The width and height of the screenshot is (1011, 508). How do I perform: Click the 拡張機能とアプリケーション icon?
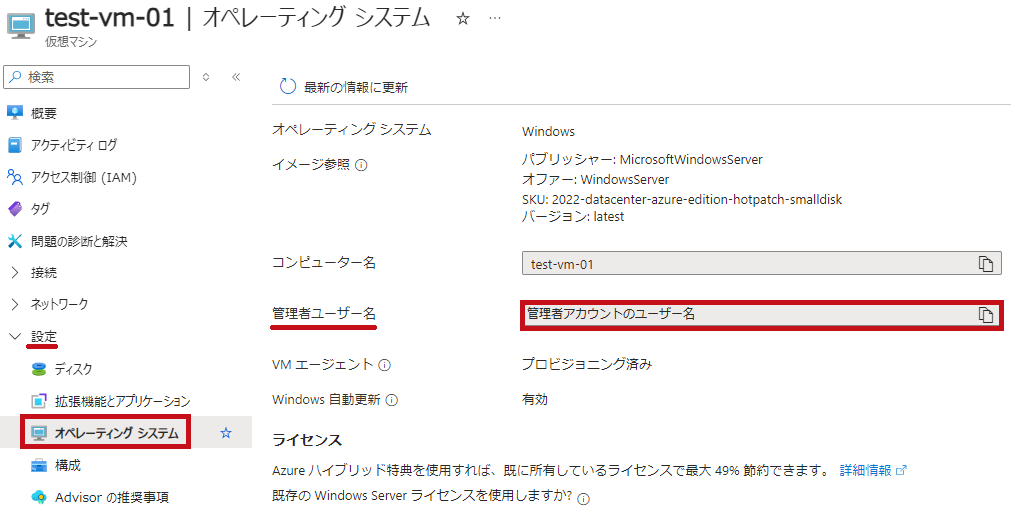tap(39, 401)
